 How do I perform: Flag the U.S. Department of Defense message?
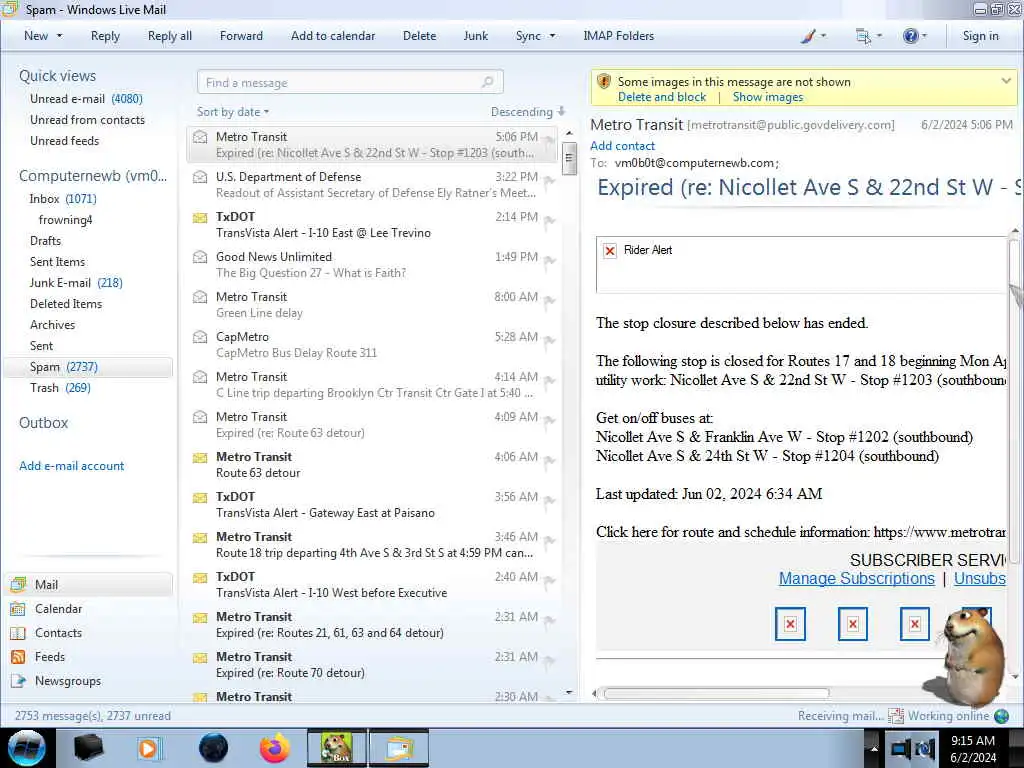(x=549, y=181)
